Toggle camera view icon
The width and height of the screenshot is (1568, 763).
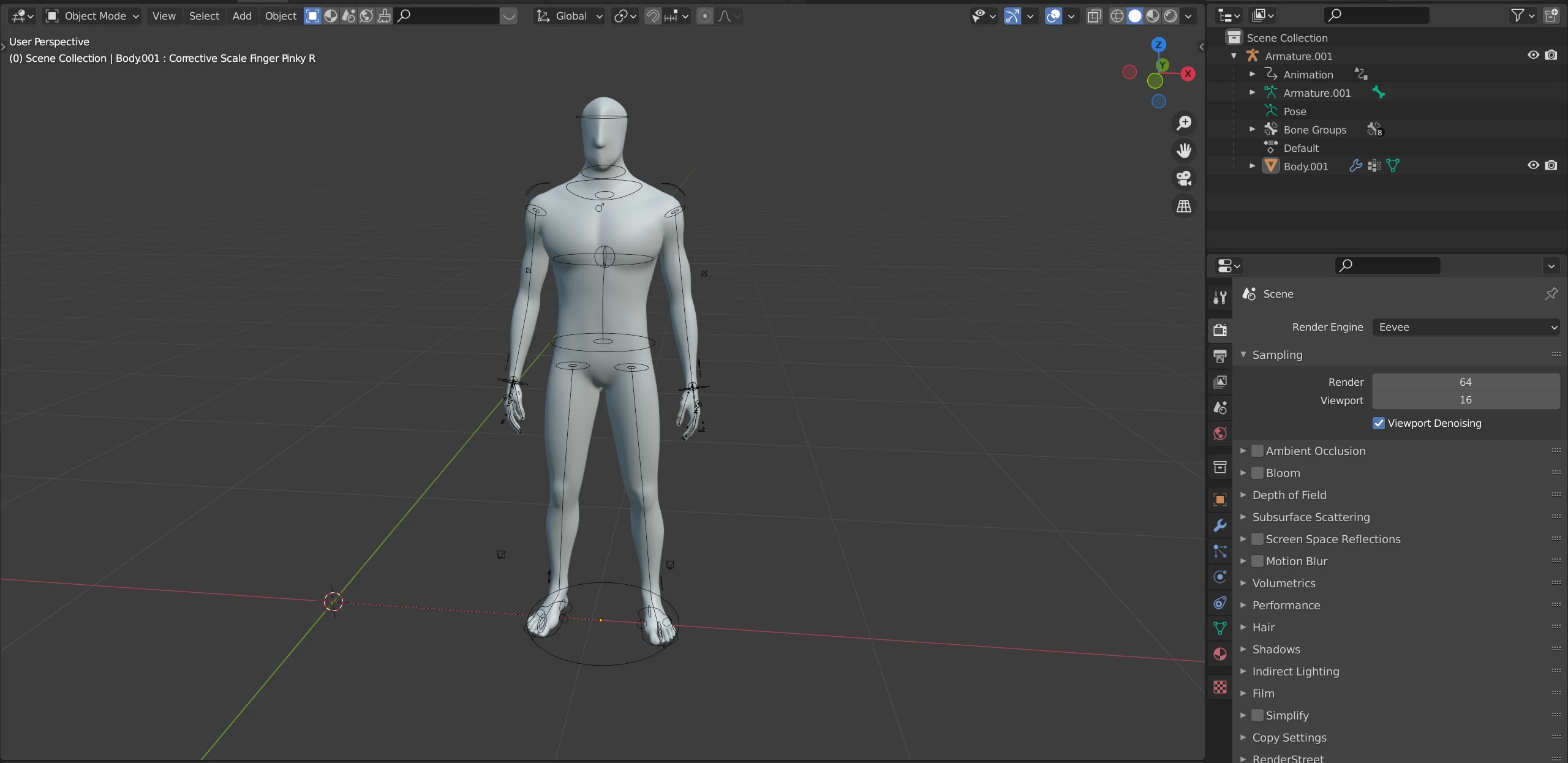coord(1184,178)
